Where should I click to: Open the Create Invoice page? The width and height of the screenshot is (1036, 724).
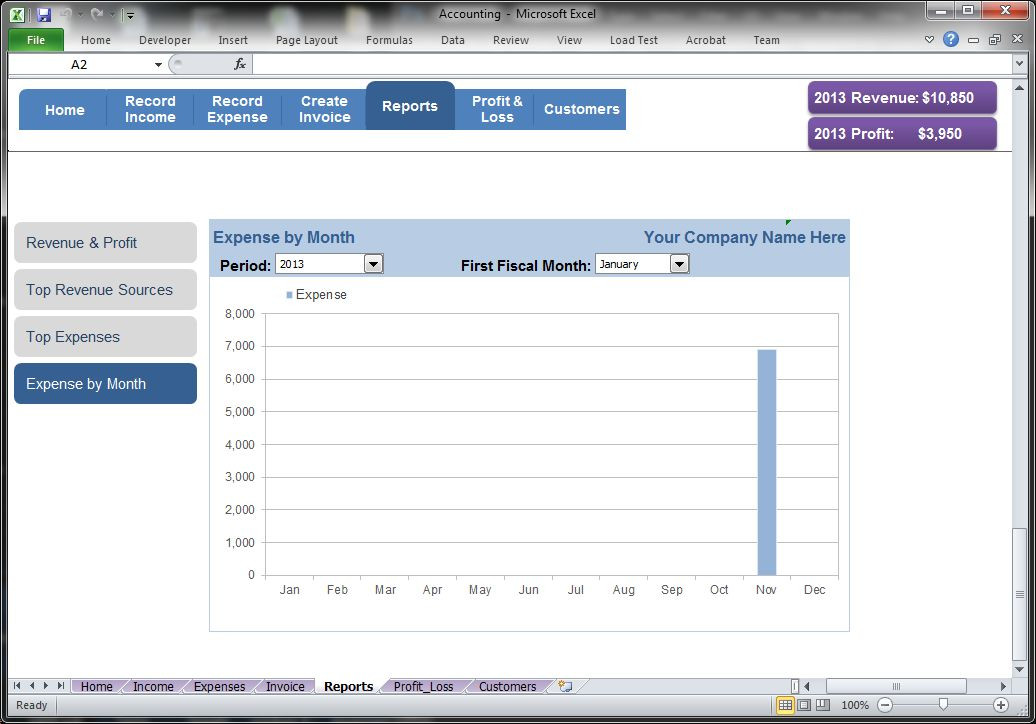324,110
